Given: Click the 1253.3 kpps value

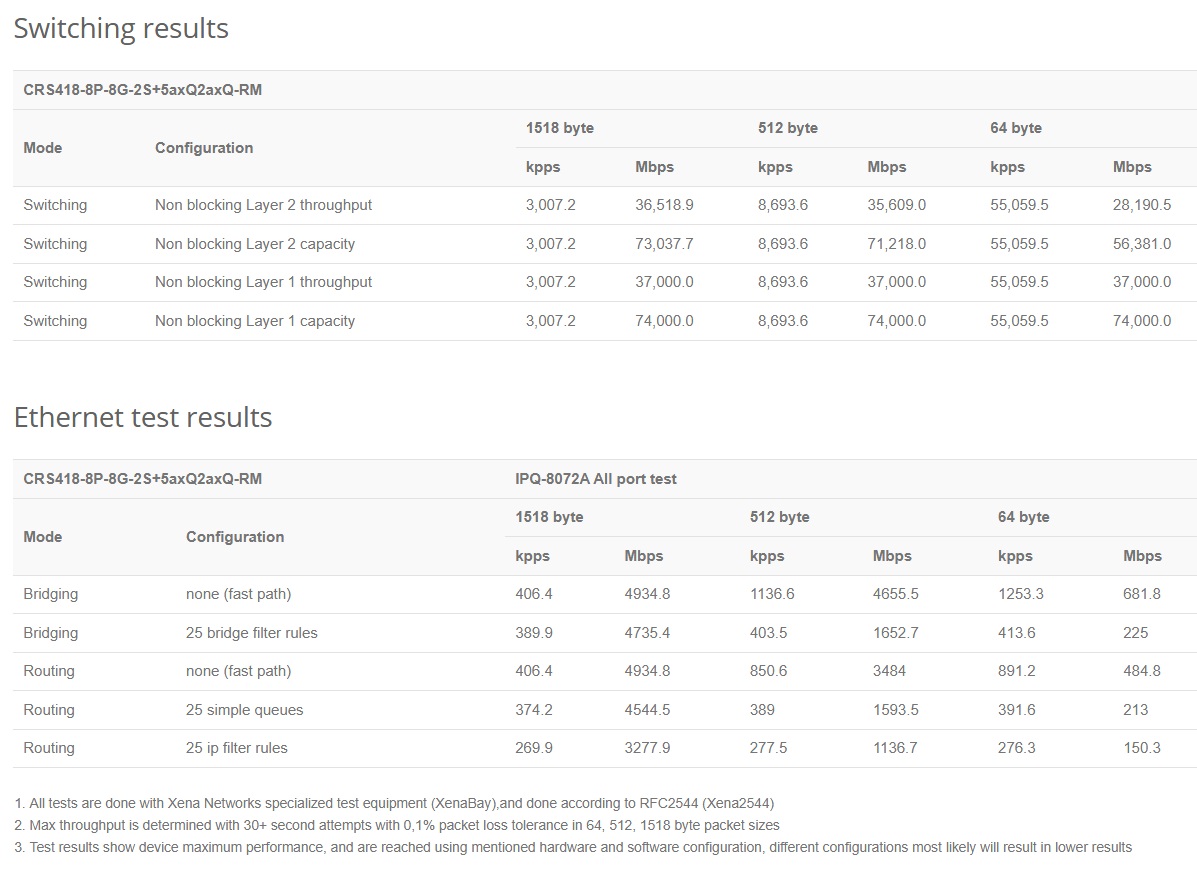Looking at the screenshot, I should coord(1020,594).
